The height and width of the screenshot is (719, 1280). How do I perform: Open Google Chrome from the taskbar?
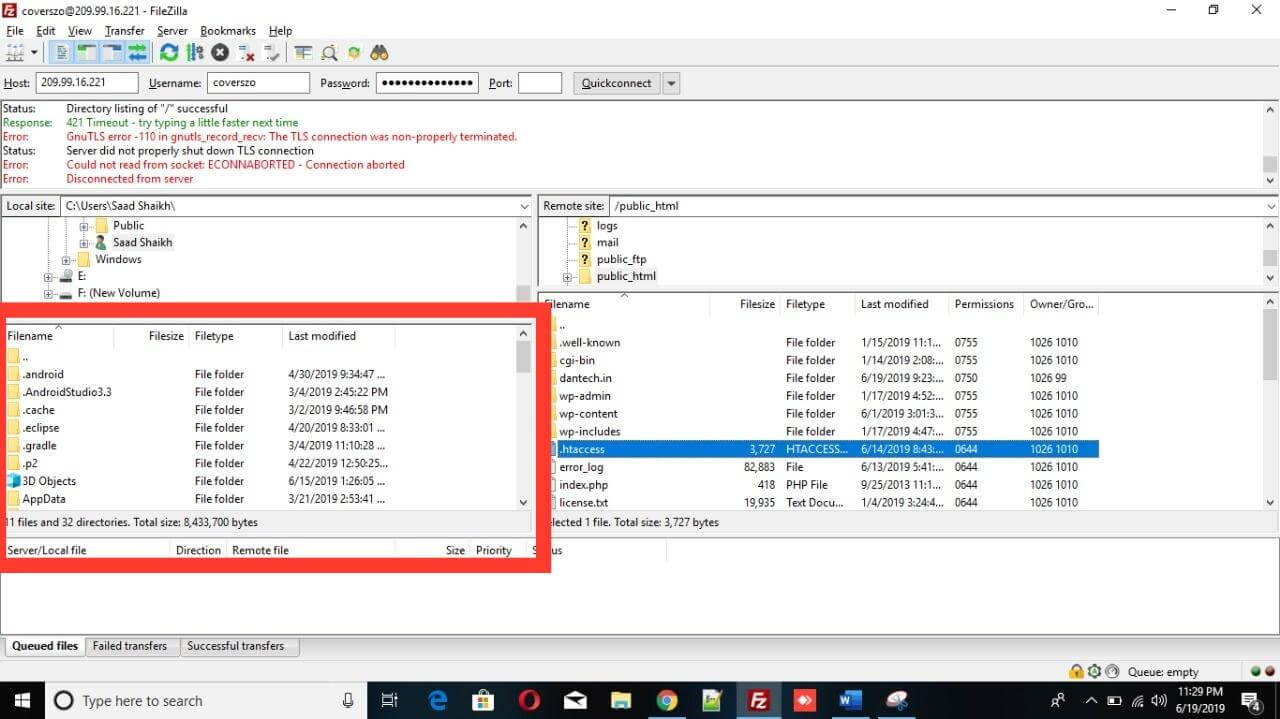(x=667, y=700)
